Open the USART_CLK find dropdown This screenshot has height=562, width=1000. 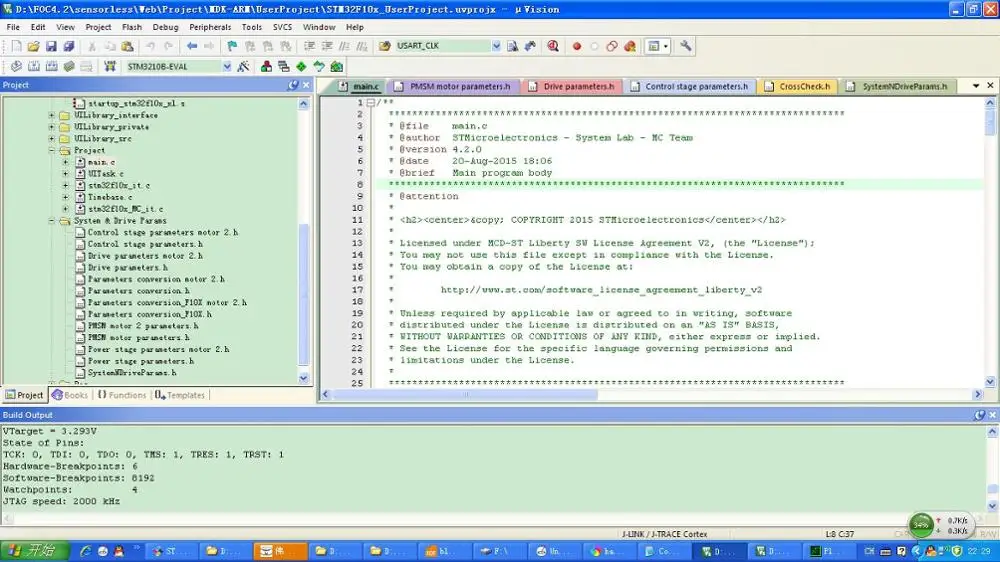coord(496,46)
